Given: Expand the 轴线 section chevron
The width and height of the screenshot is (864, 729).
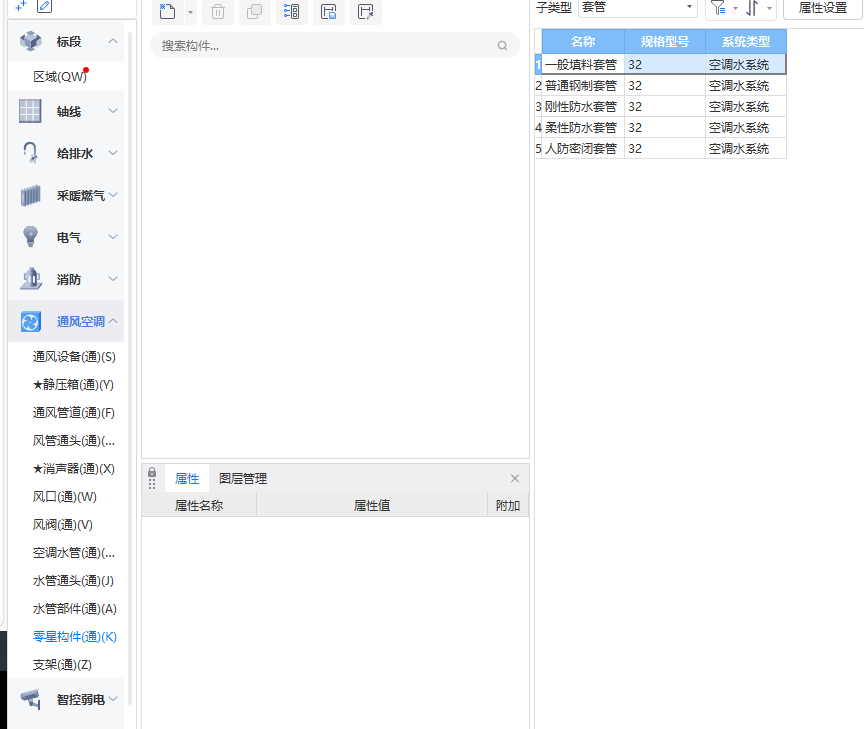Looking at the screenshot, I should click(113, 111).
